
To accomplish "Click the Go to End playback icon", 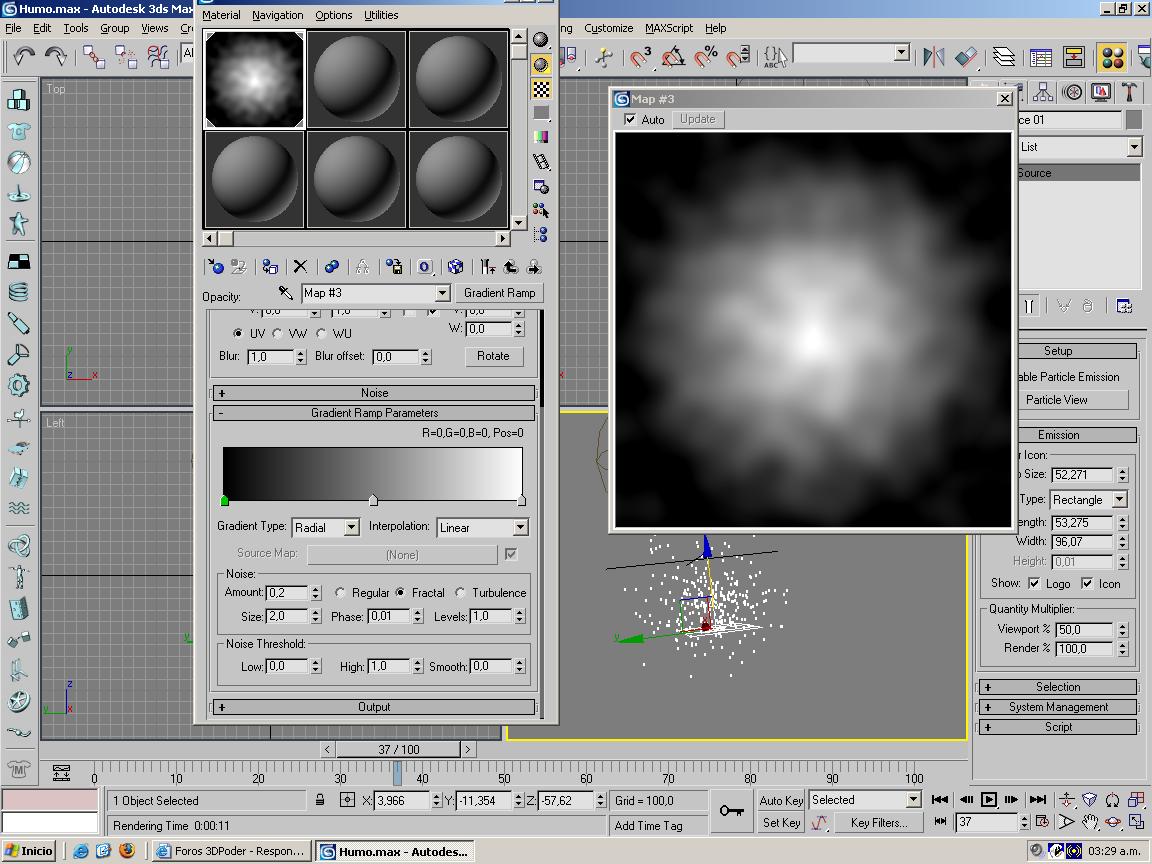I will pos(1038,799).
